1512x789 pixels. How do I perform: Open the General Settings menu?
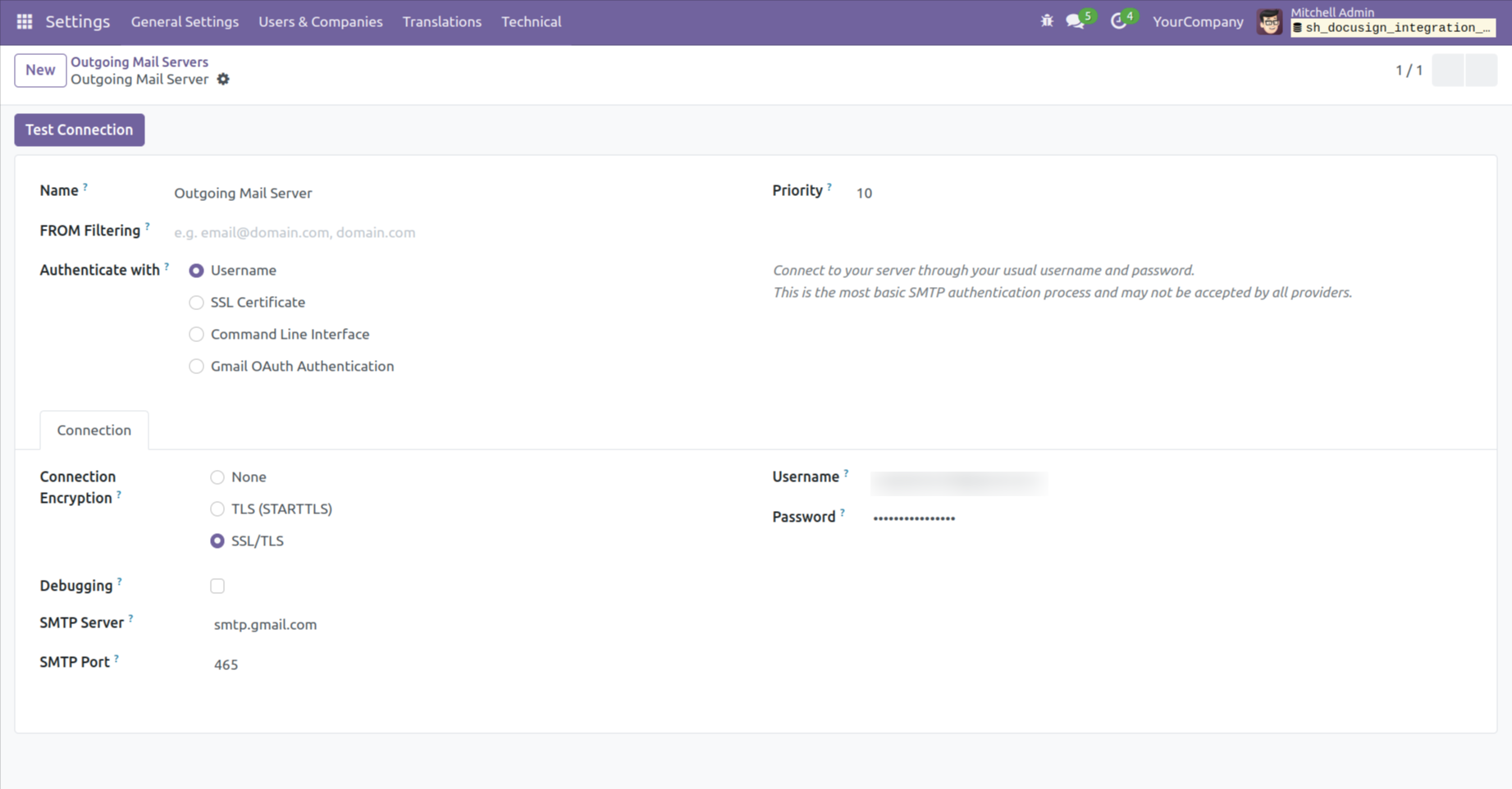pyautogui.click(x=185, y=21)
